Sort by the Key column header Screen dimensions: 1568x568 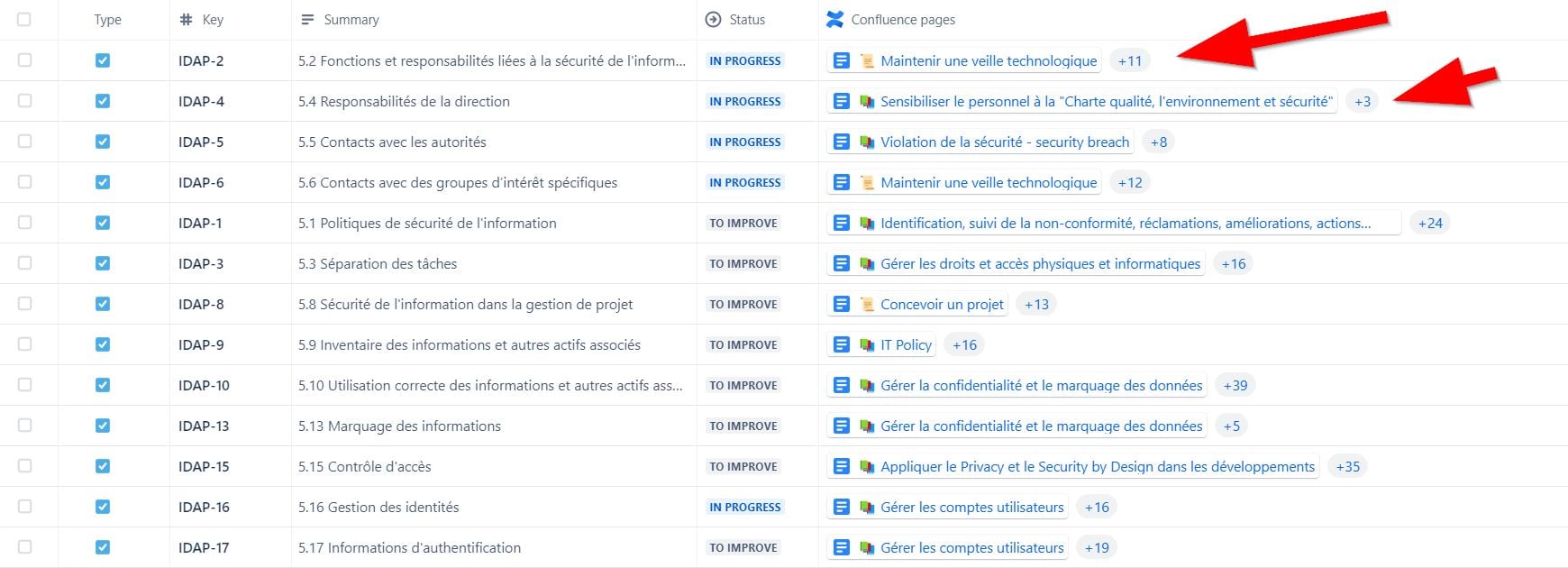tap(213, 19)
